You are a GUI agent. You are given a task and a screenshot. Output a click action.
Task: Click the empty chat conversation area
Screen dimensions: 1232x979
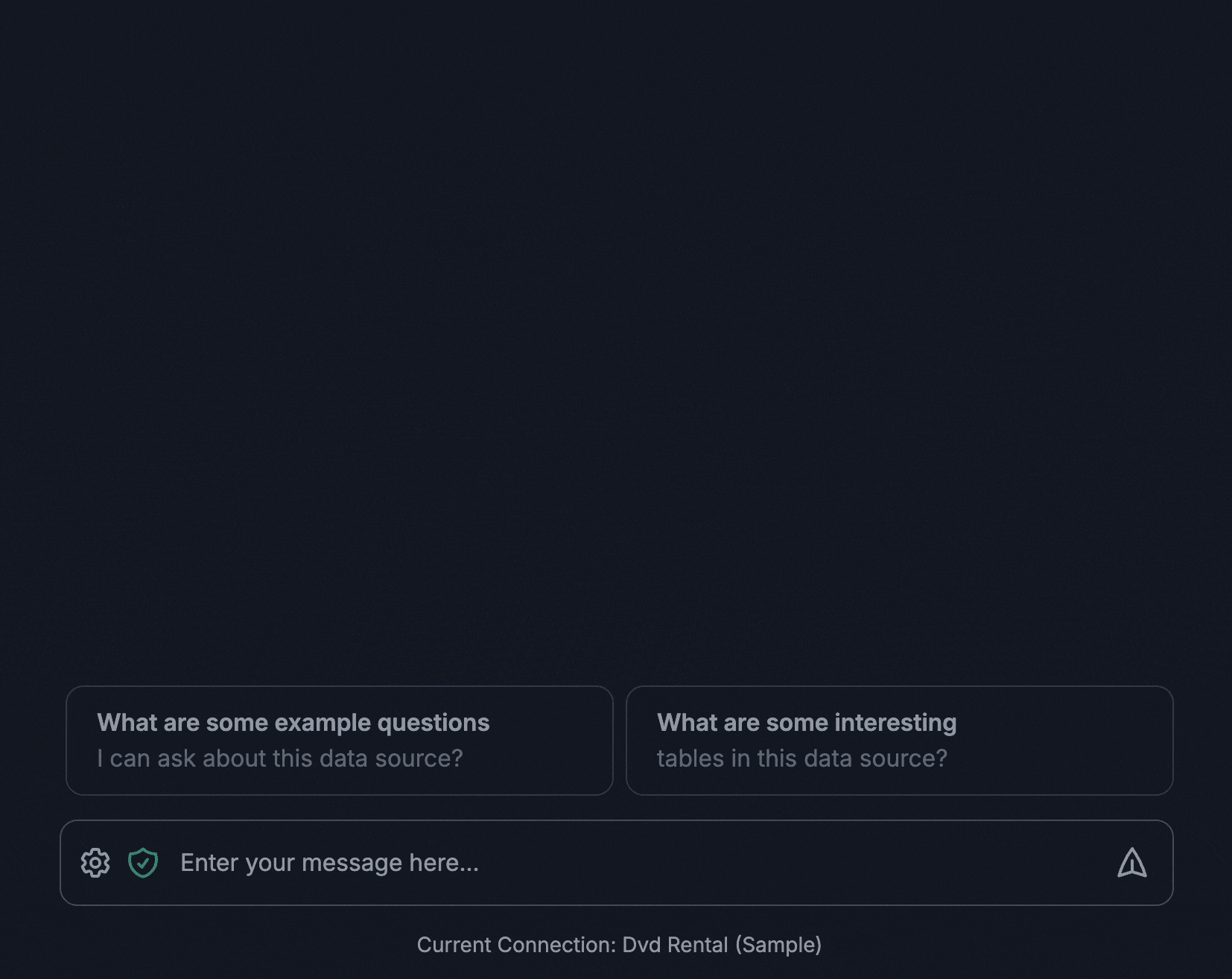pyautogui.click(x=616, y=335)
